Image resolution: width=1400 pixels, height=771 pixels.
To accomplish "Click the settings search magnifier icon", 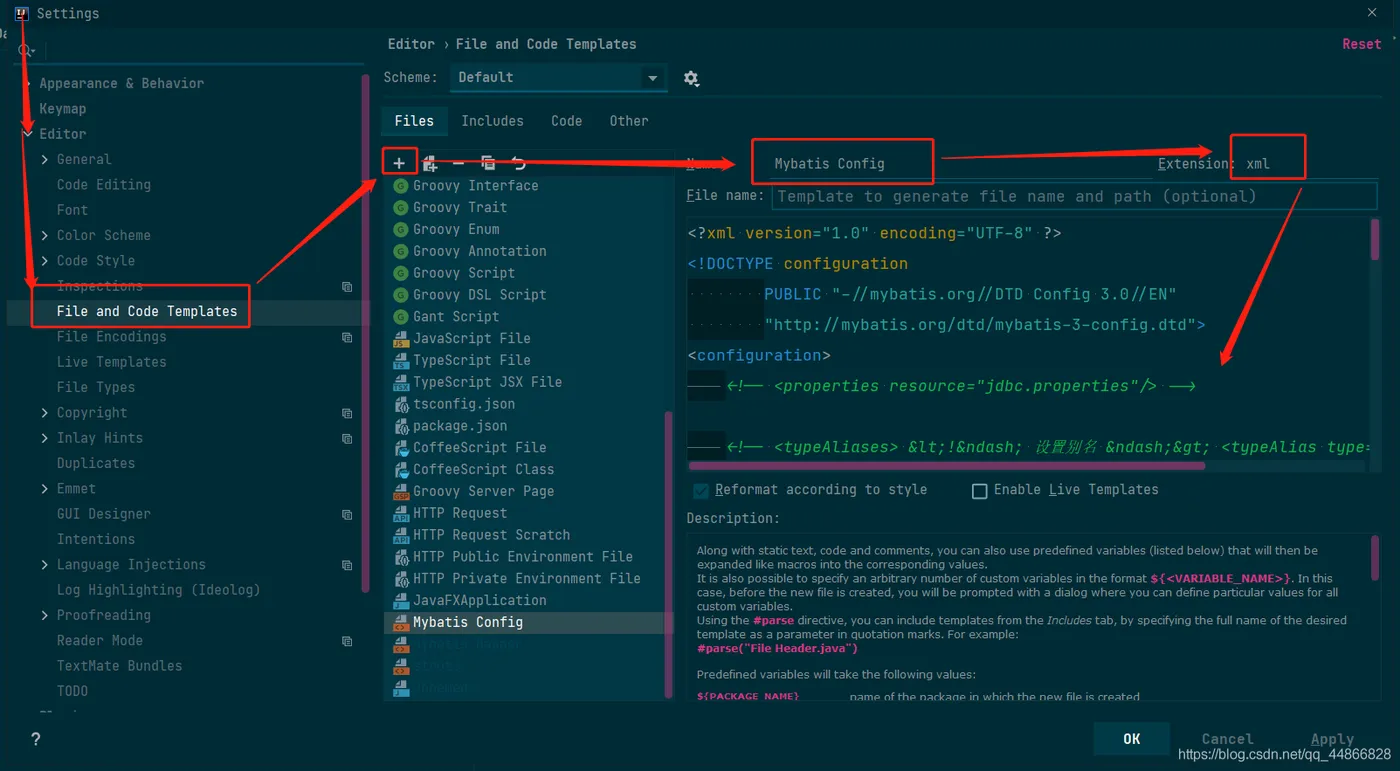I will [x=25, y=50].
